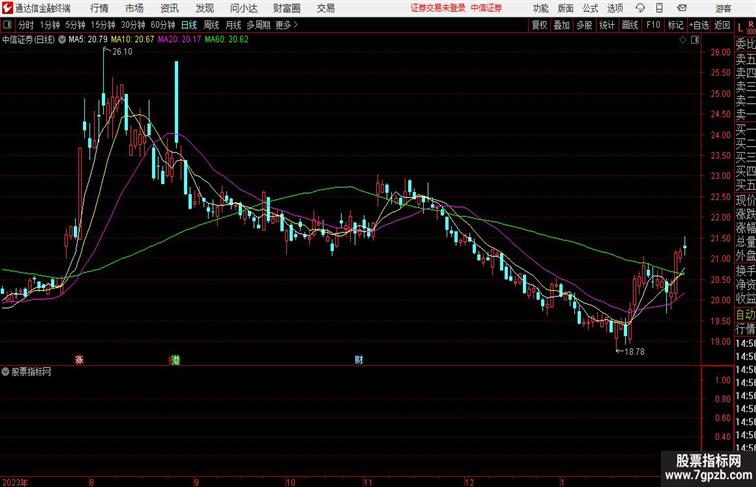The height and width of the screenshot is (487, 756).
Task: Click the 返回 back button
Action: (x=722, y=25)
